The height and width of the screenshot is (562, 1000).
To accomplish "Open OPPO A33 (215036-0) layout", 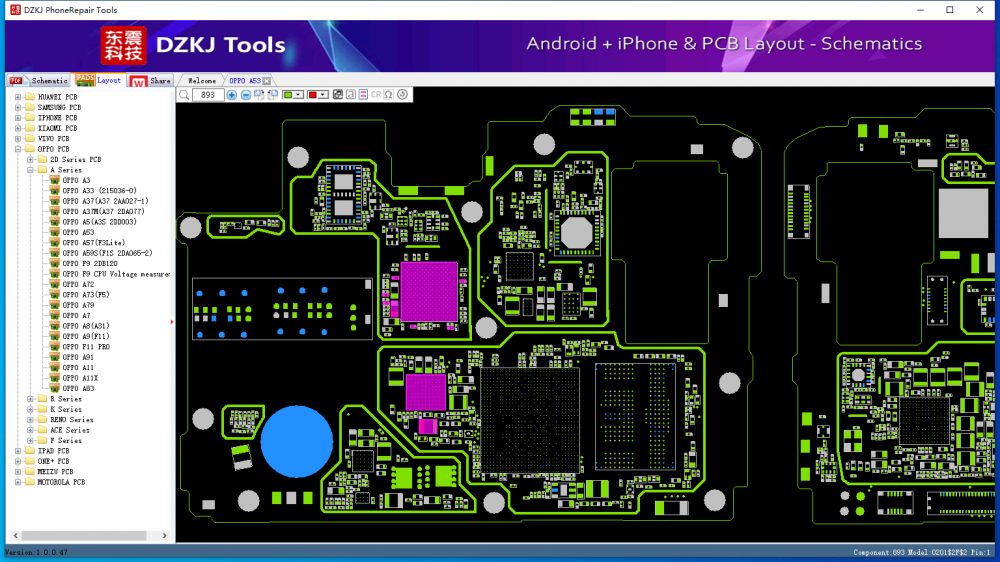I will (x=99, y=191).
